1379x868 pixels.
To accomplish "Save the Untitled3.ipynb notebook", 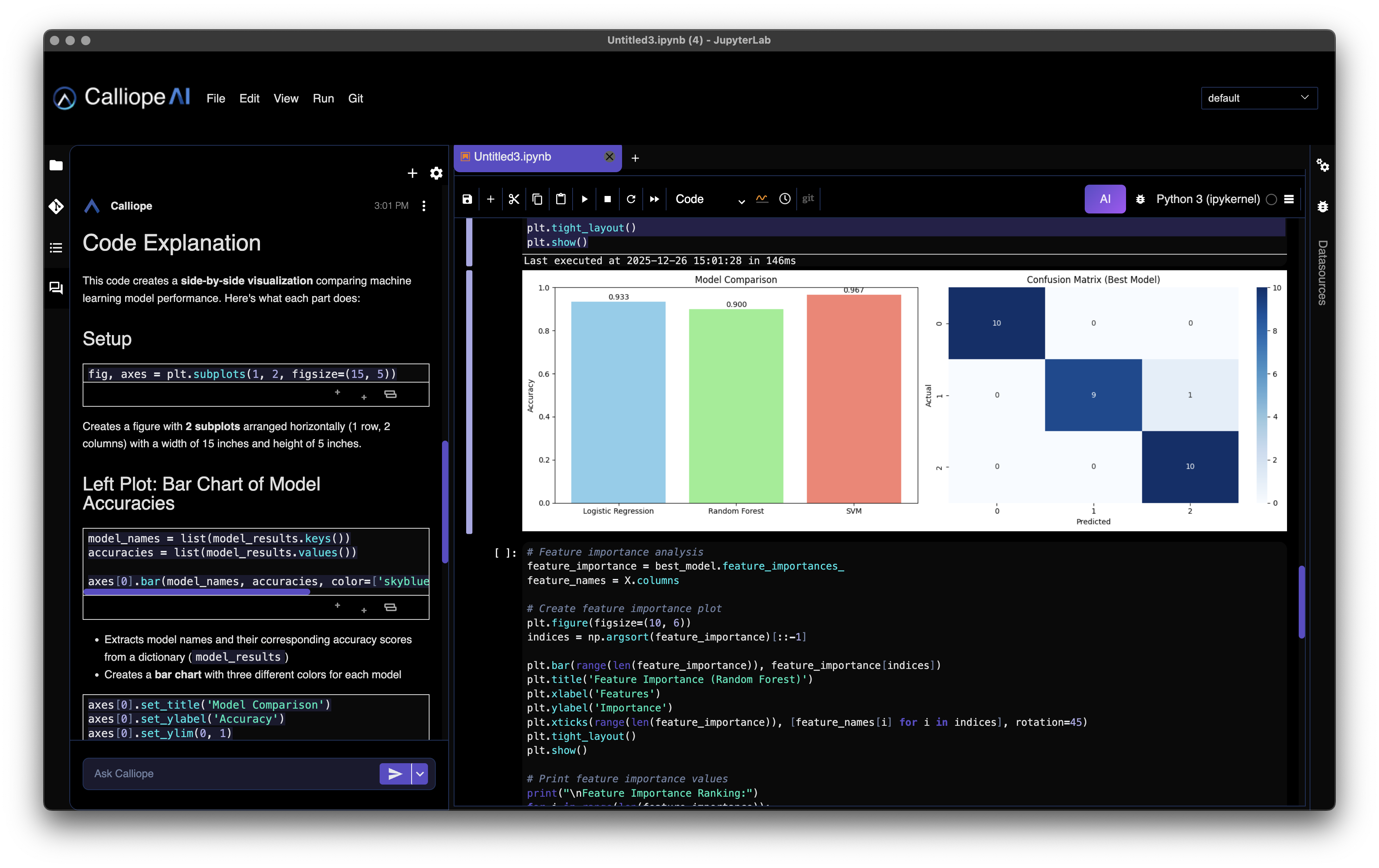I will [467, 199].
